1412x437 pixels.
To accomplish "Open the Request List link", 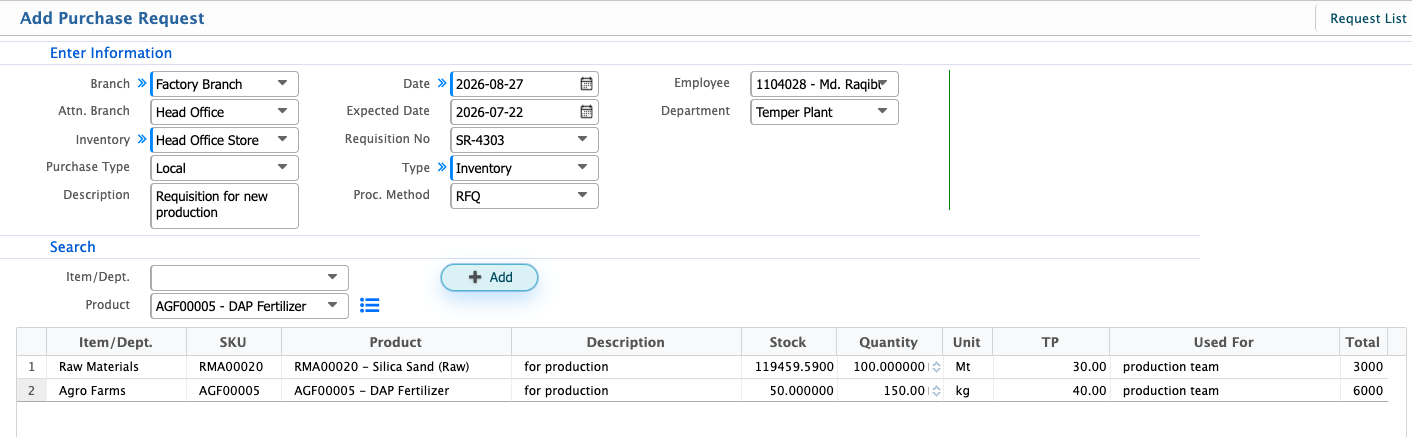I will pyautogui.click(x=1368, y=18).
